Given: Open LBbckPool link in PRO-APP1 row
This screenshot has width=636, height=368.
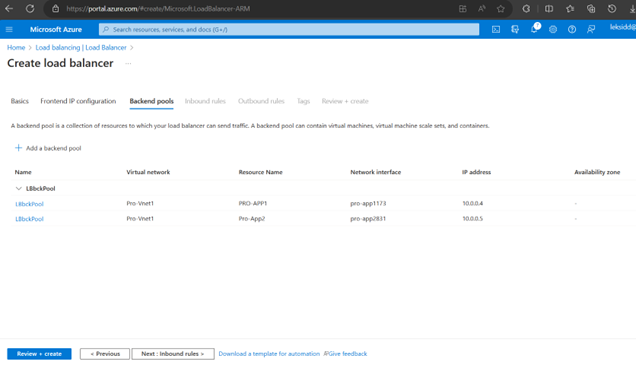Looking at the screenshot, I should coord(29,204).
